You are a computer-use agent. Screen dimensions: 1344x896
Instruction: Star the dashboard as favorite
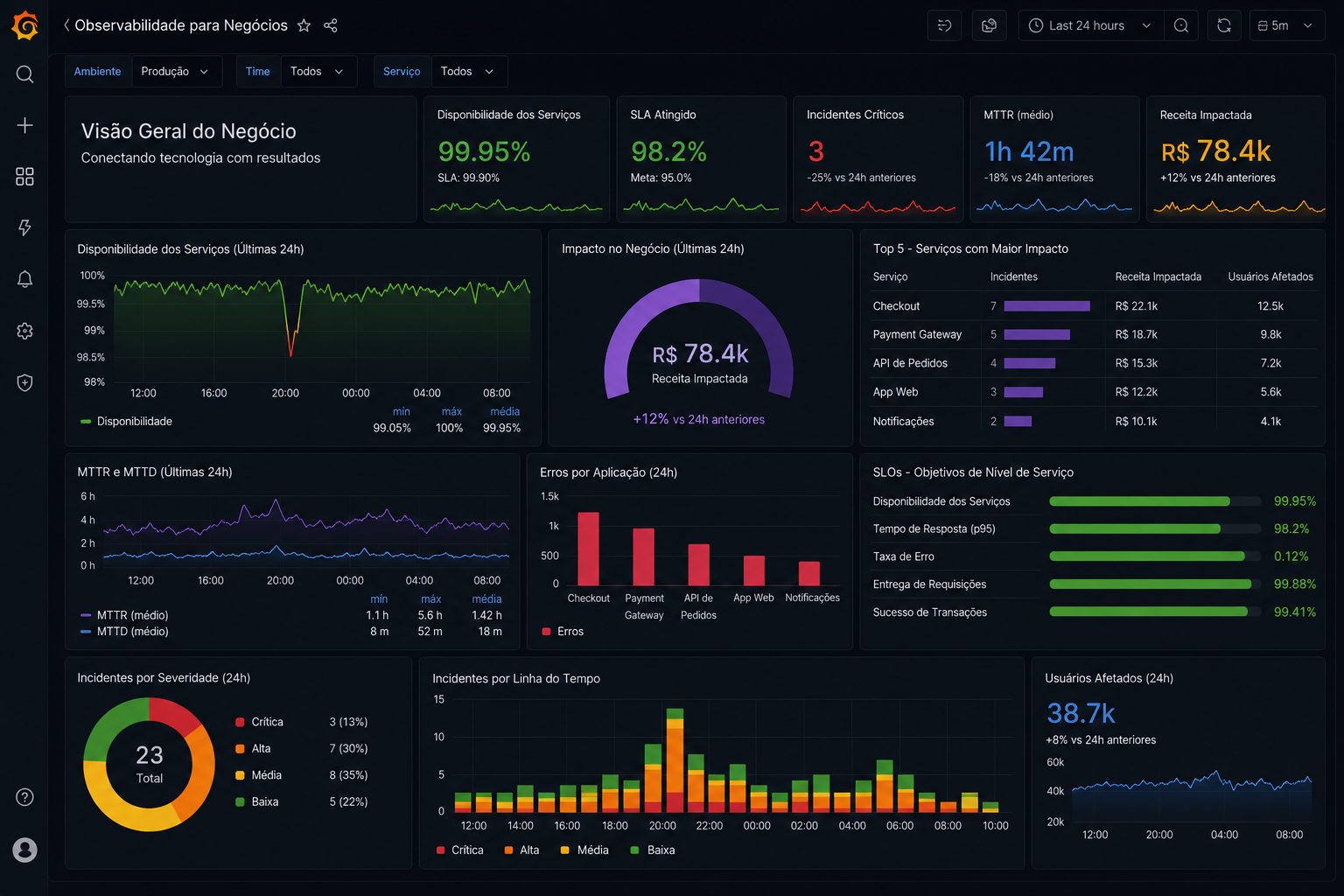tap(304, 25)
